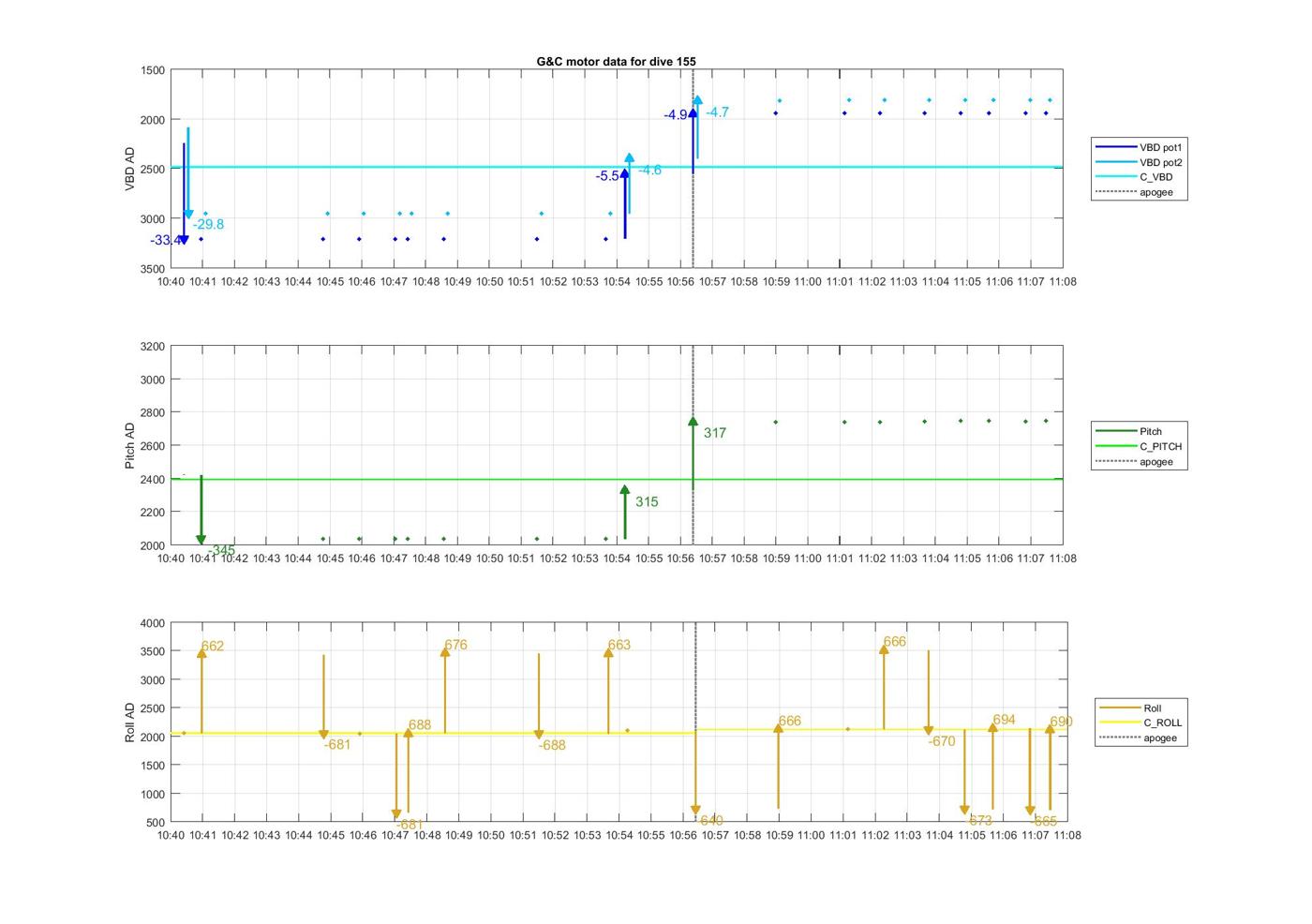The height and width of the screenshot is (924, 1312).
Task: Click the '690' roll annotation
Action: (1061, 722)
